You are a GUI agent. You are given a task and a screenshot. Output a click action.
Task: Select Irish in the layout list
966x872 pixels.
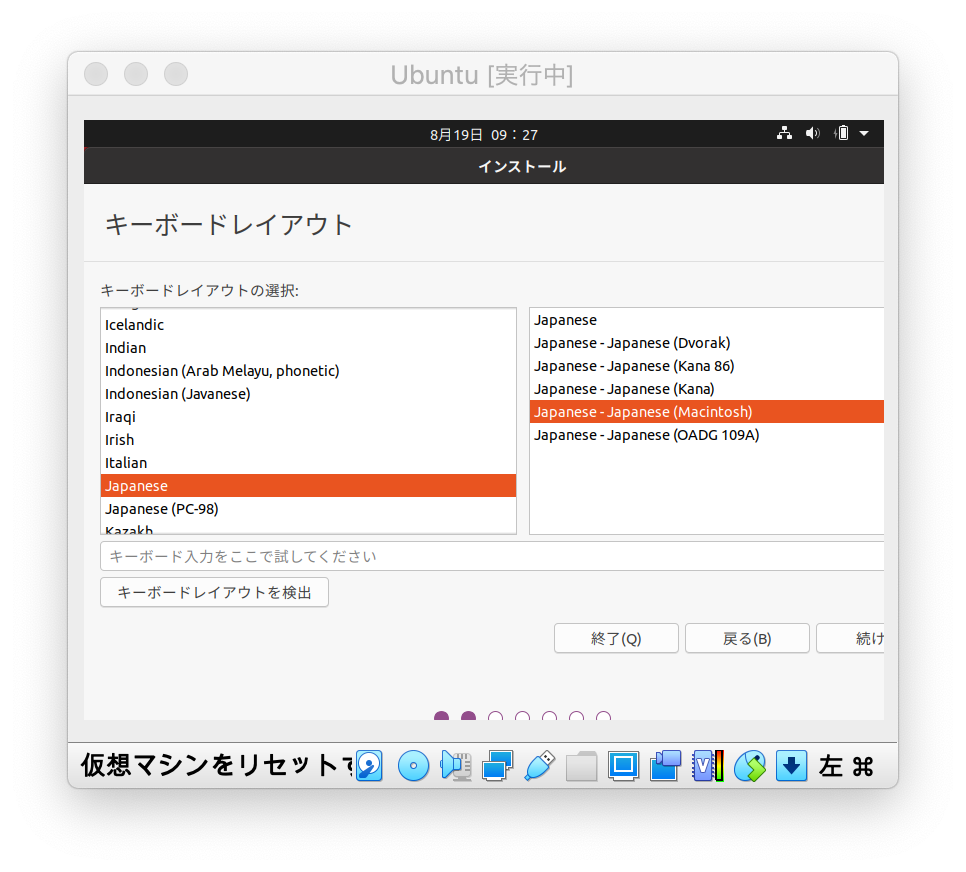click(308, 440)
